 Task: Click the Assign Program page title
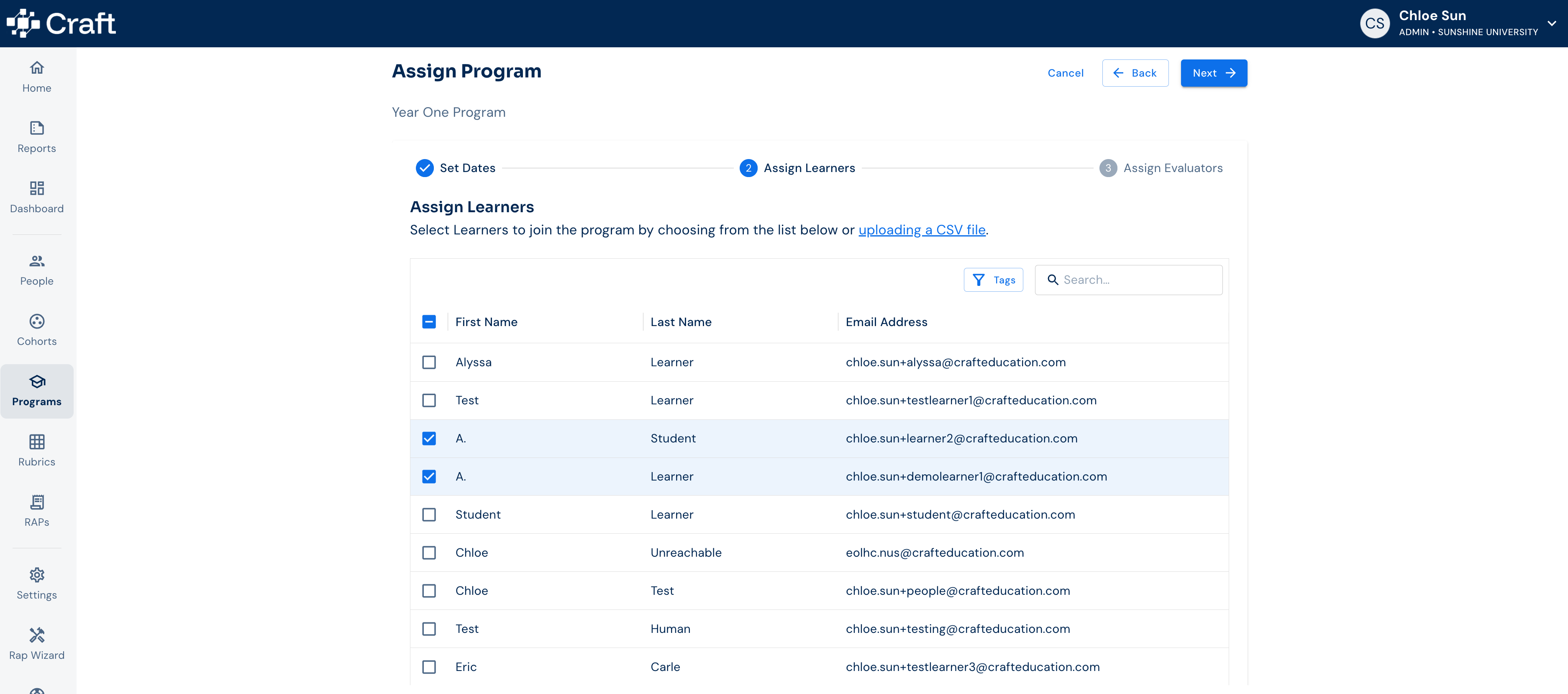tap(466, 71)
